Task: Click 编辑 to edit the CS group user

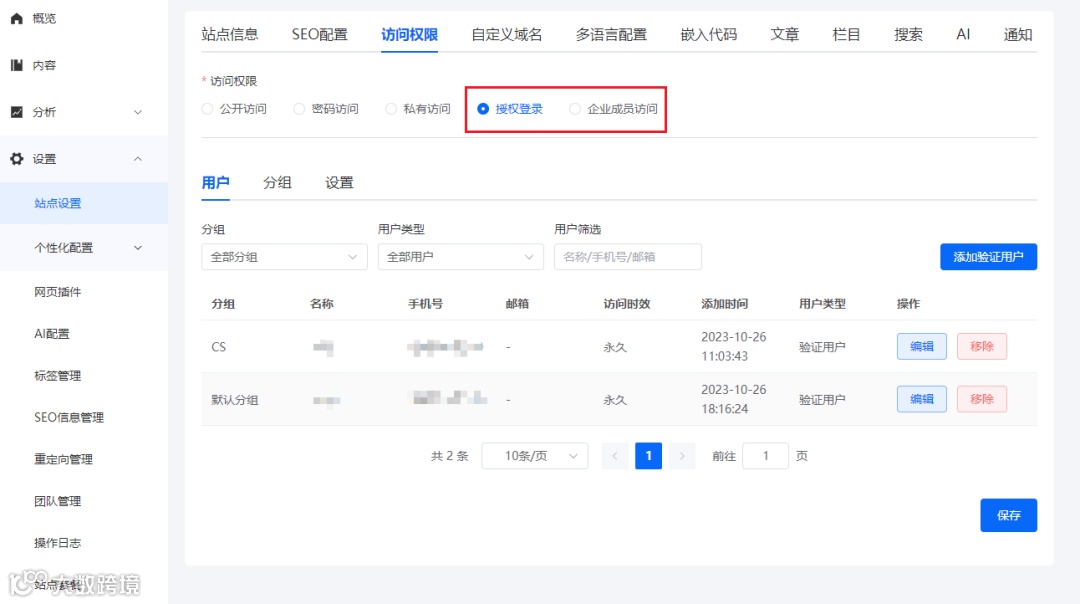Action: click(x=920, y=346)
